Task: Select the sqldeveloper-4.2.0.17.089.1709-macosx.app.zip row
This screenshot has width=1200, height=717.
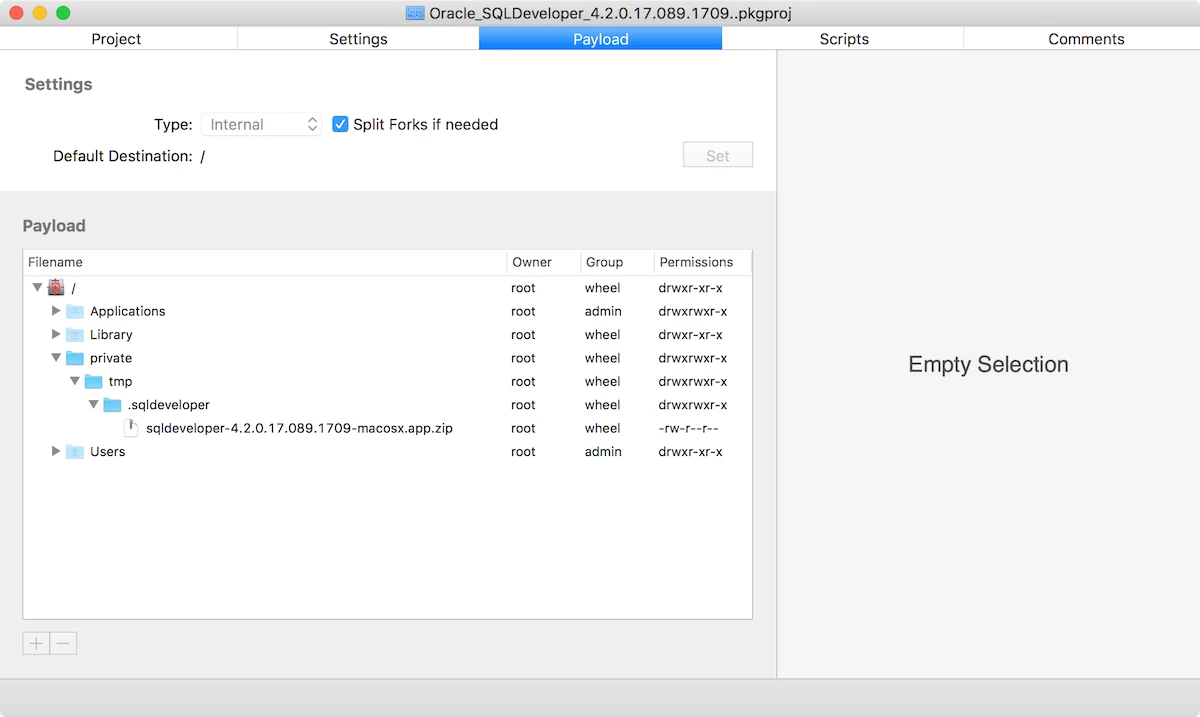Action: (387, 428)
